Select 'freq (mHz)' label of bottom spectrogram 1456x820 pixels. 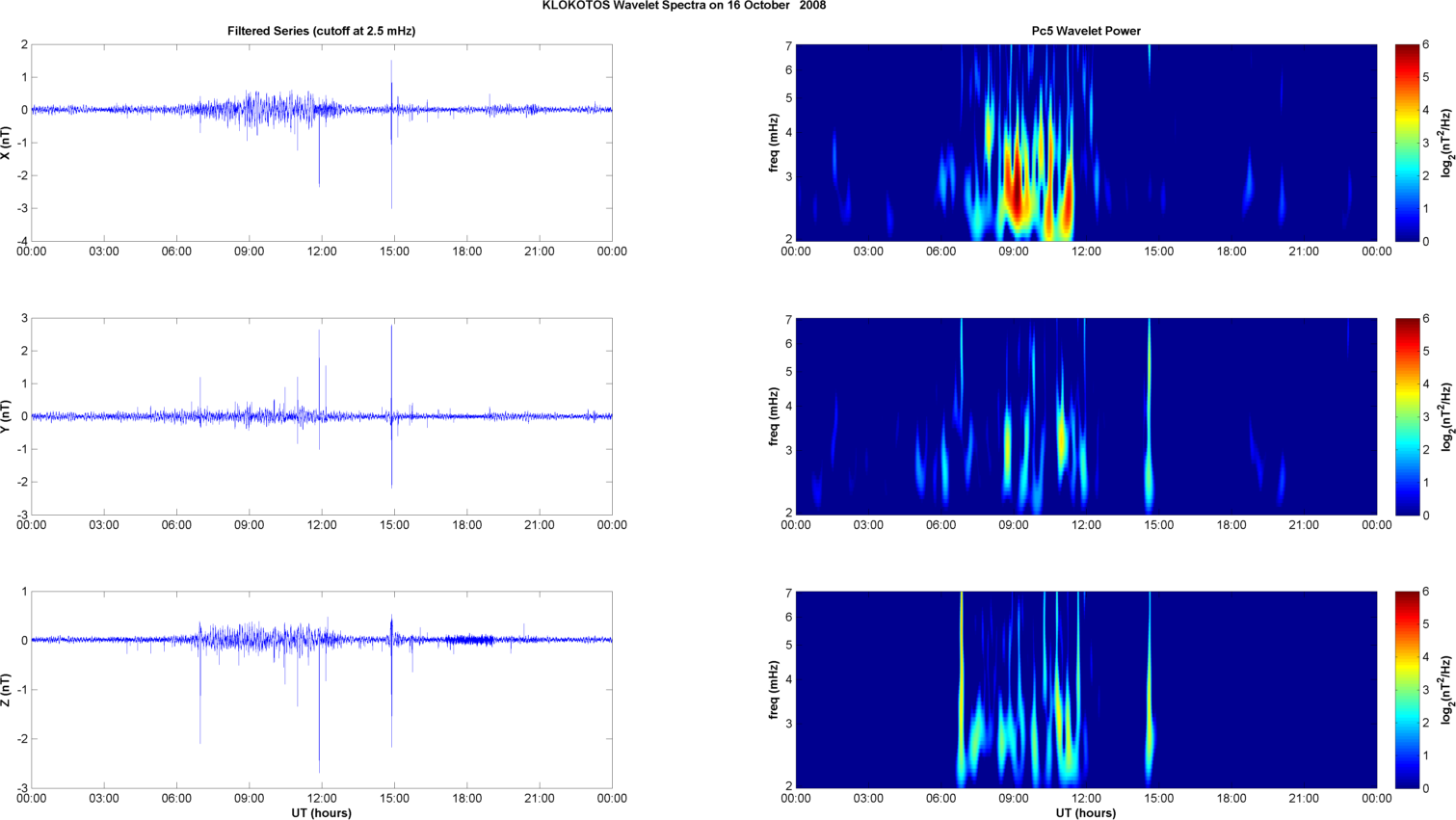(774, 690)
